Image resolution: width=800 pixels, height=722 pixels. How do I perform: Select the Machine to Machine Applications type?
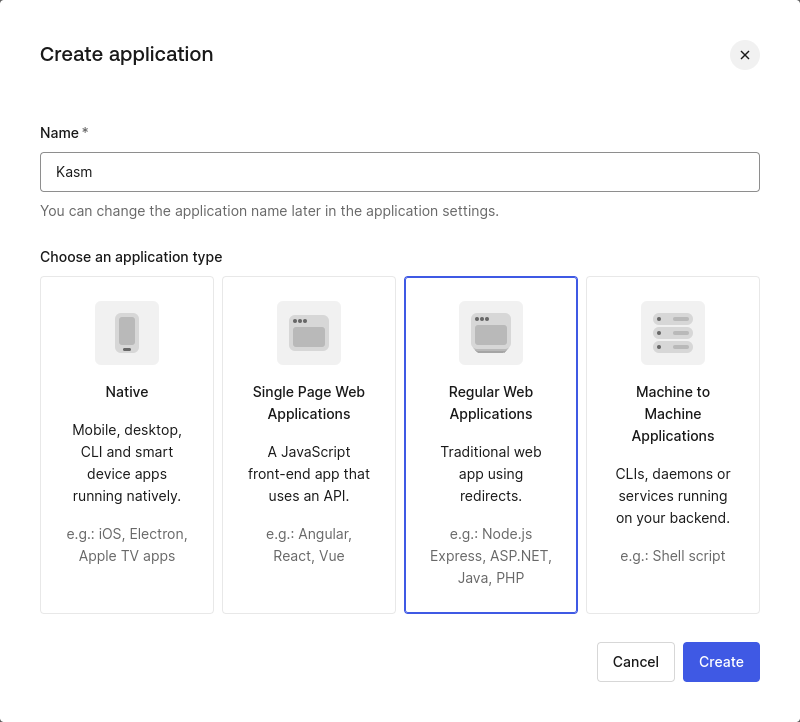672,445
